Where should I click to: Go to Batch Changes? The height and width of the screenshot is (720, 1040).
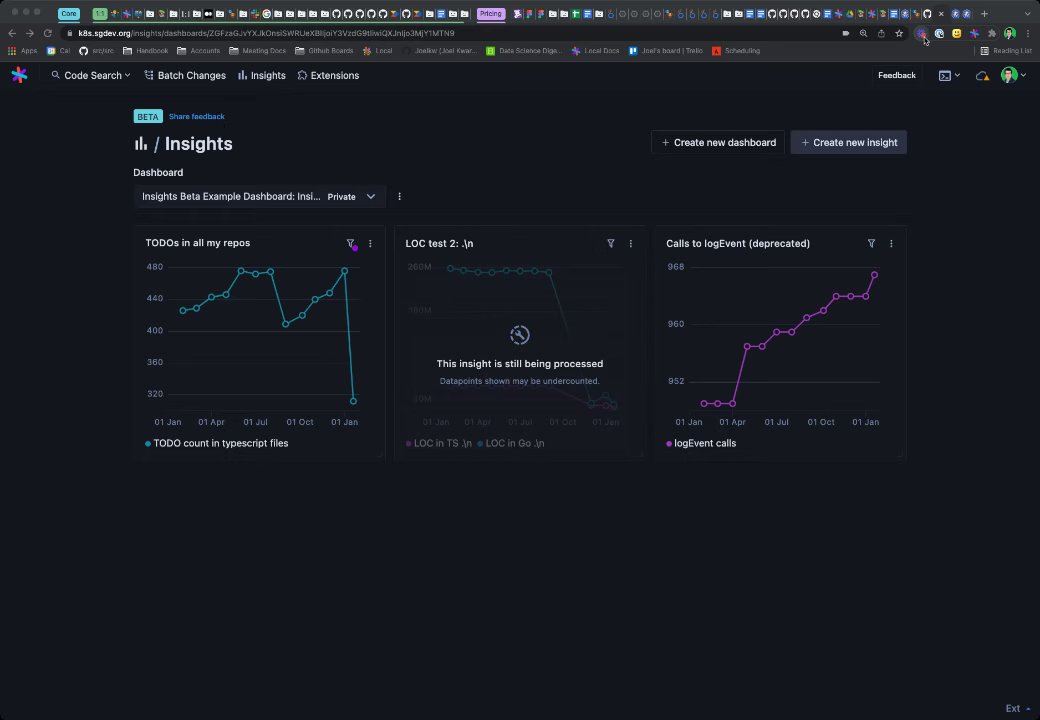(185, 75)
